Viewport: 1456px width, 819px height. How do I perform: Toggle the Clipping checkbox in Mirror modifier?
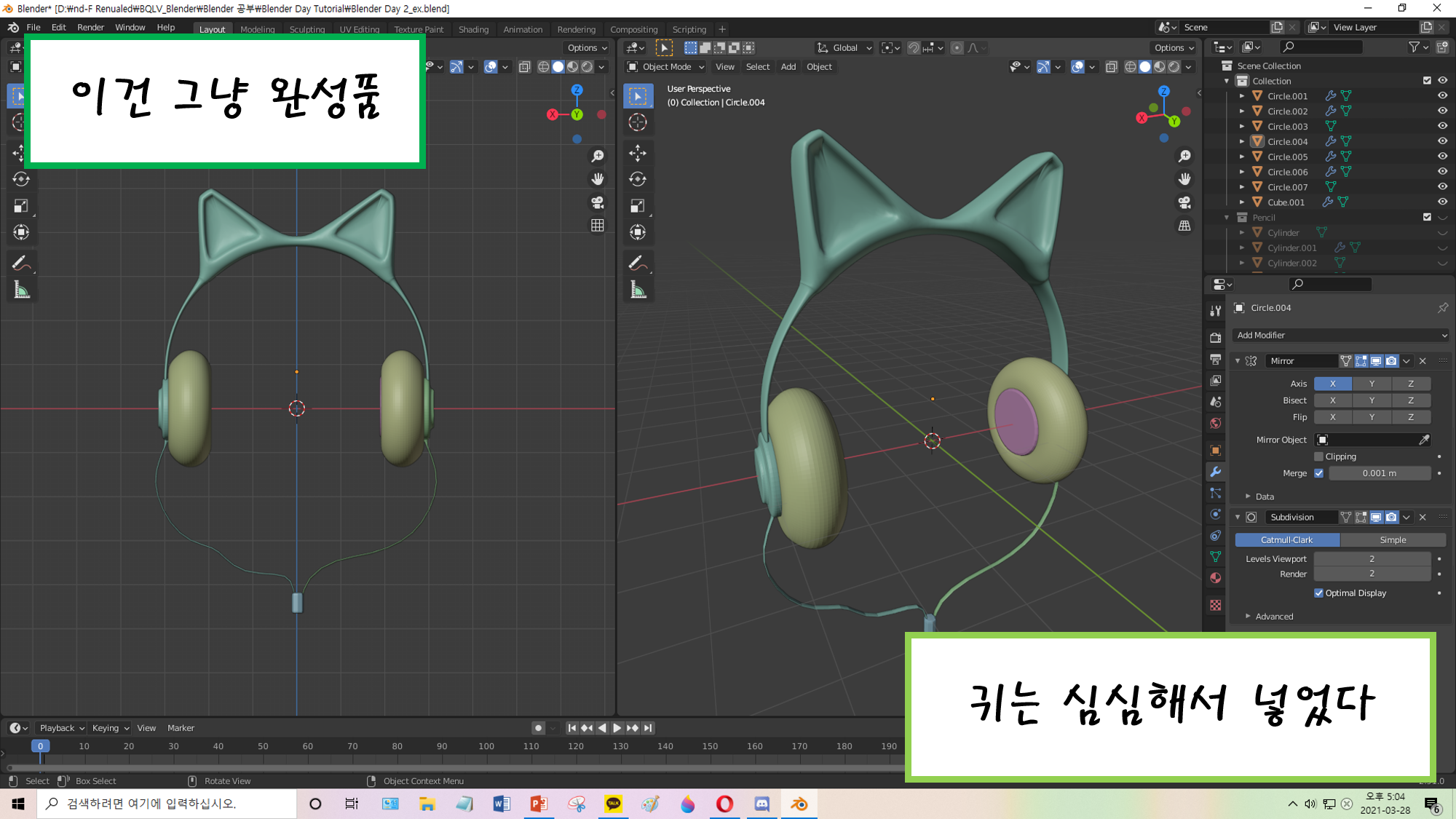click(1318, 456)
